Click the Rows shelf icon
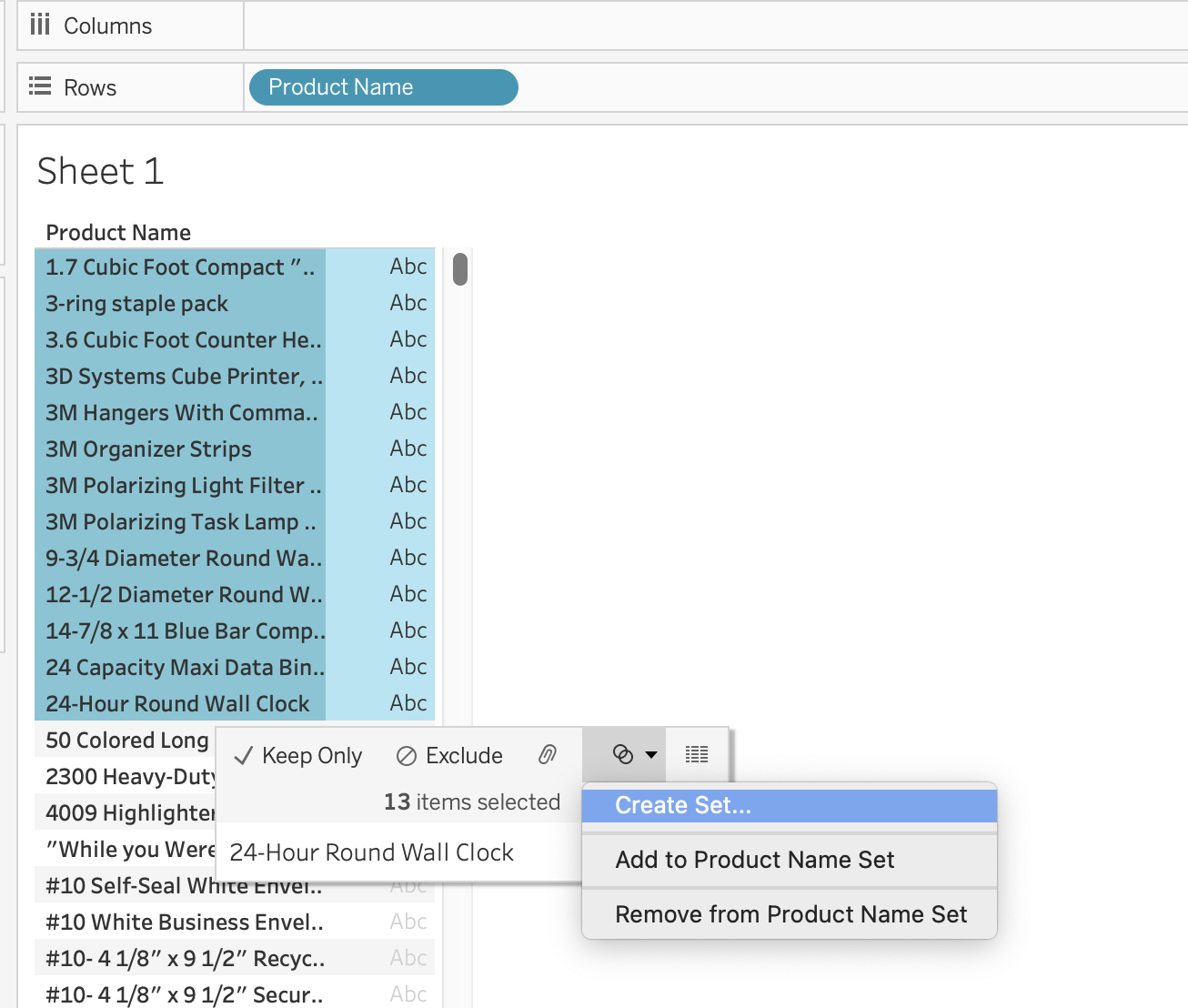 [x=40, y=86]
